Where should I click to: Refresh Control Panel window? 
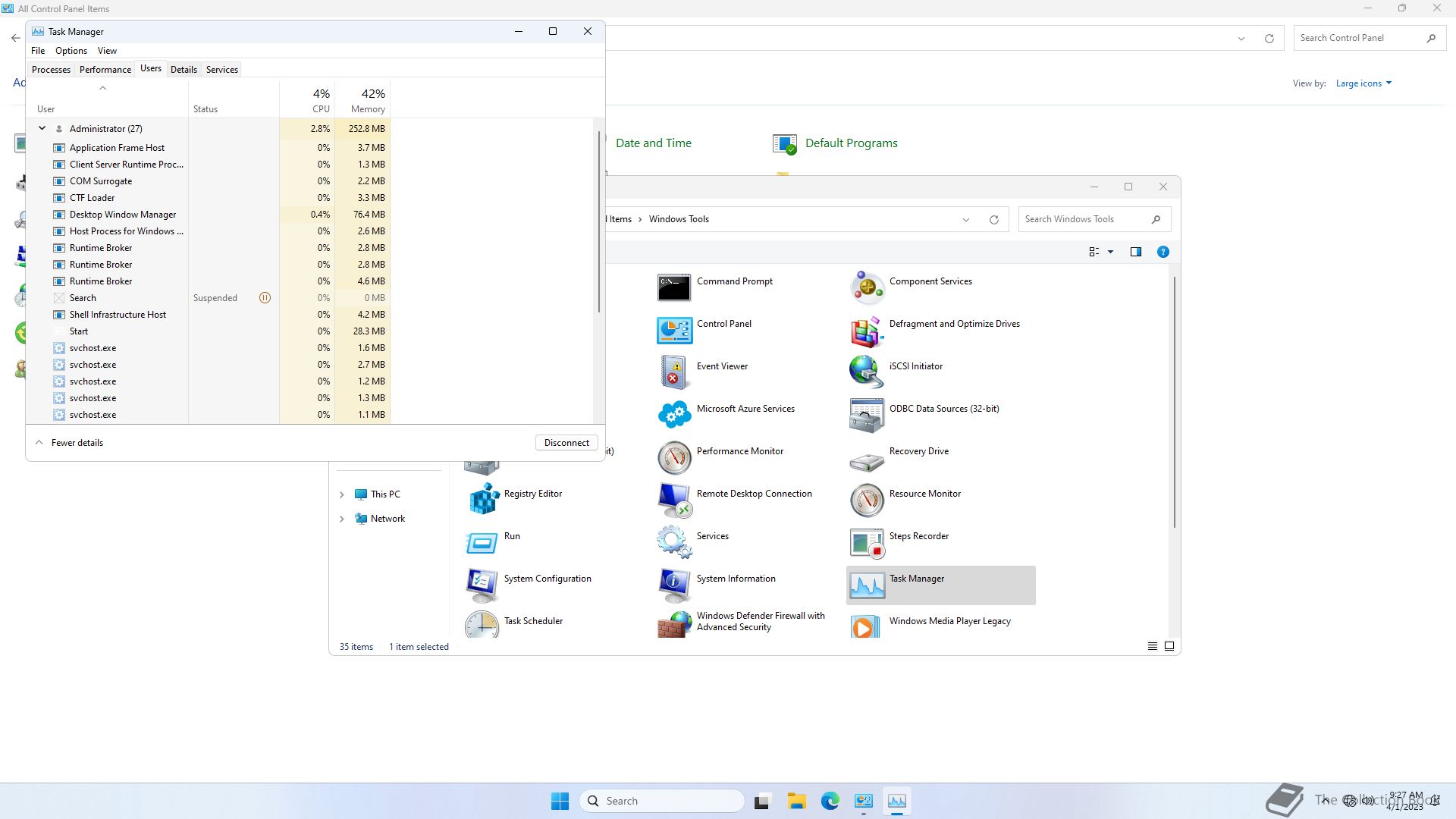[1269, 39]
